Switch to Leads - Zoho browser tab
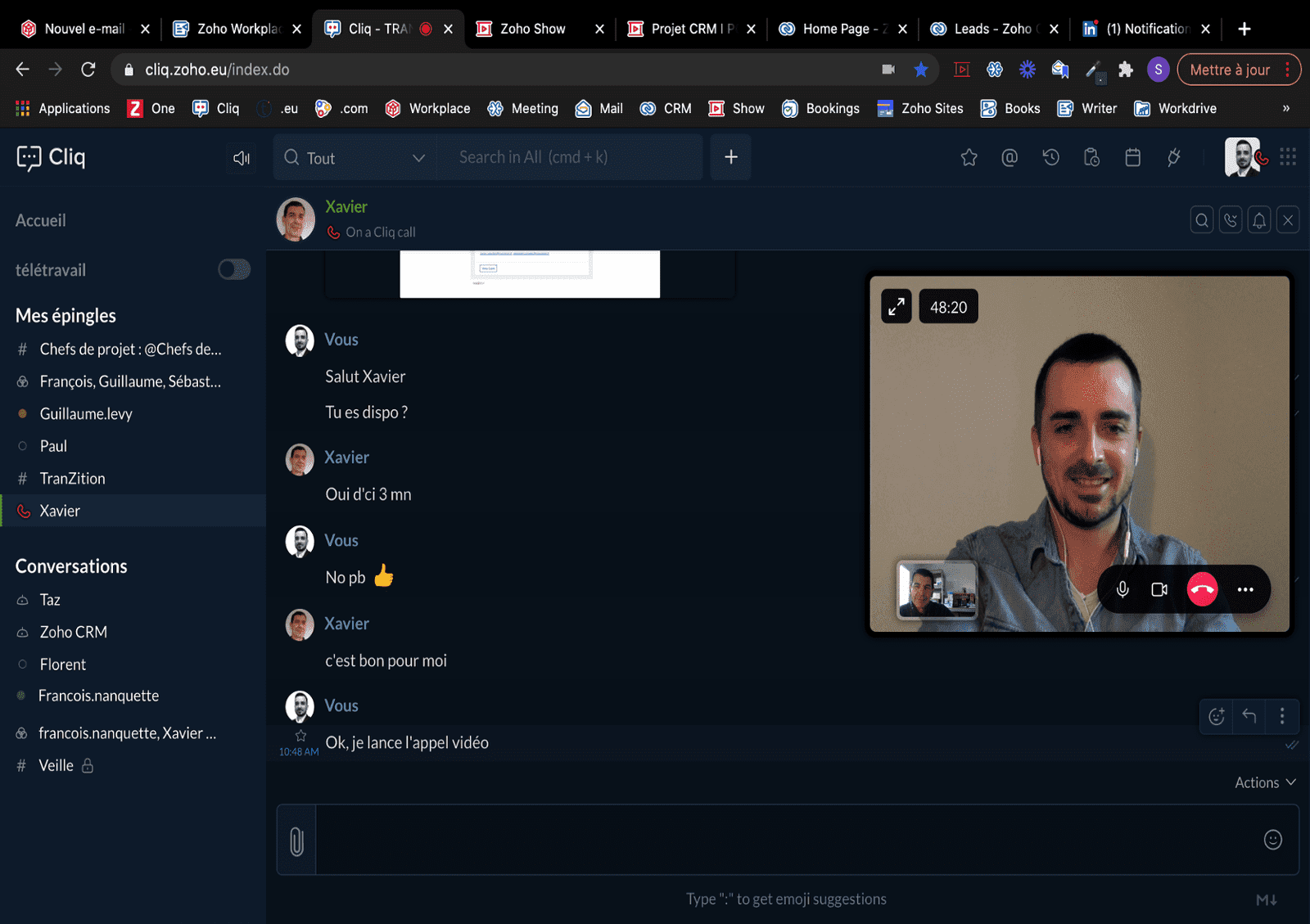This screenshot has width=1310, height=924. [x=993, y=29]
